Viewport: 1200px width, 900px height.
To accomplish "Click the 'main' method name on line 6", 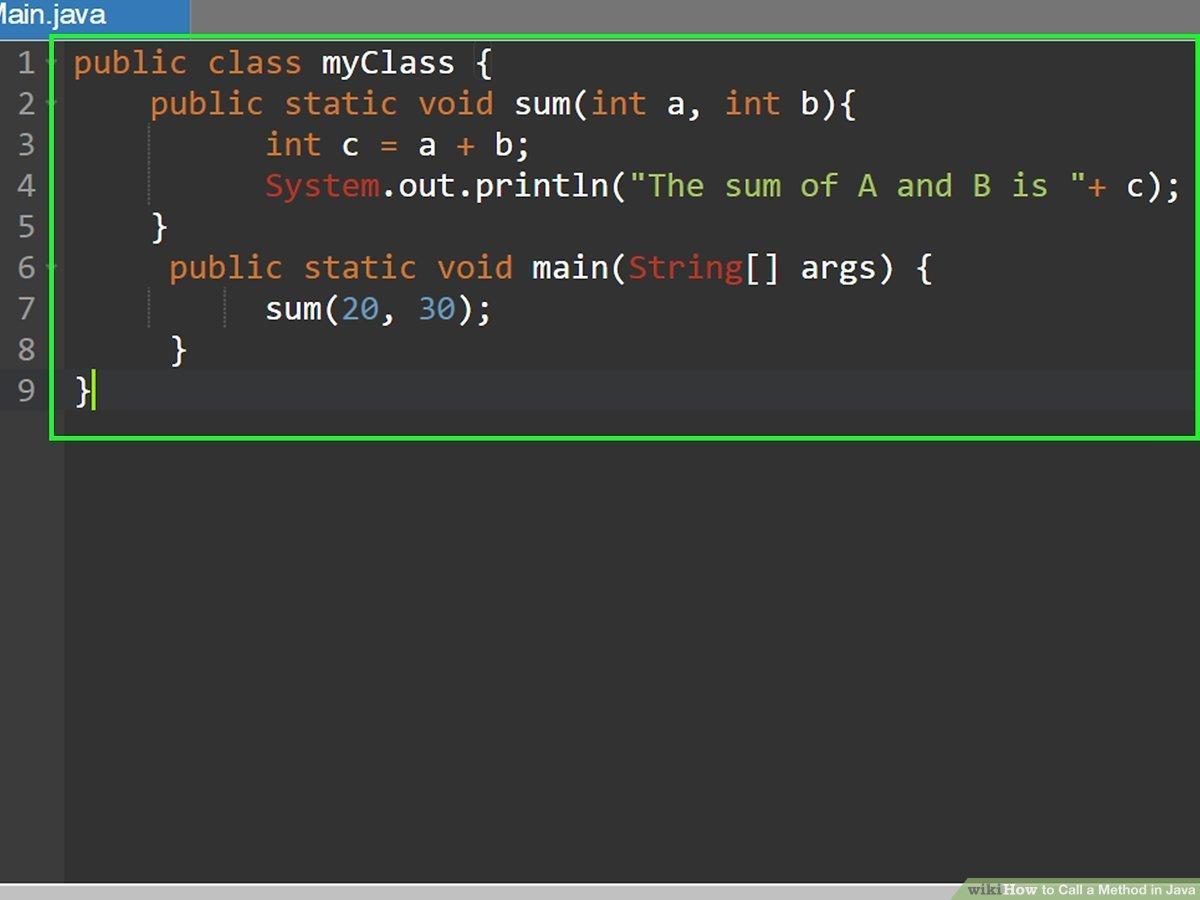I will [x=569, y=268].
